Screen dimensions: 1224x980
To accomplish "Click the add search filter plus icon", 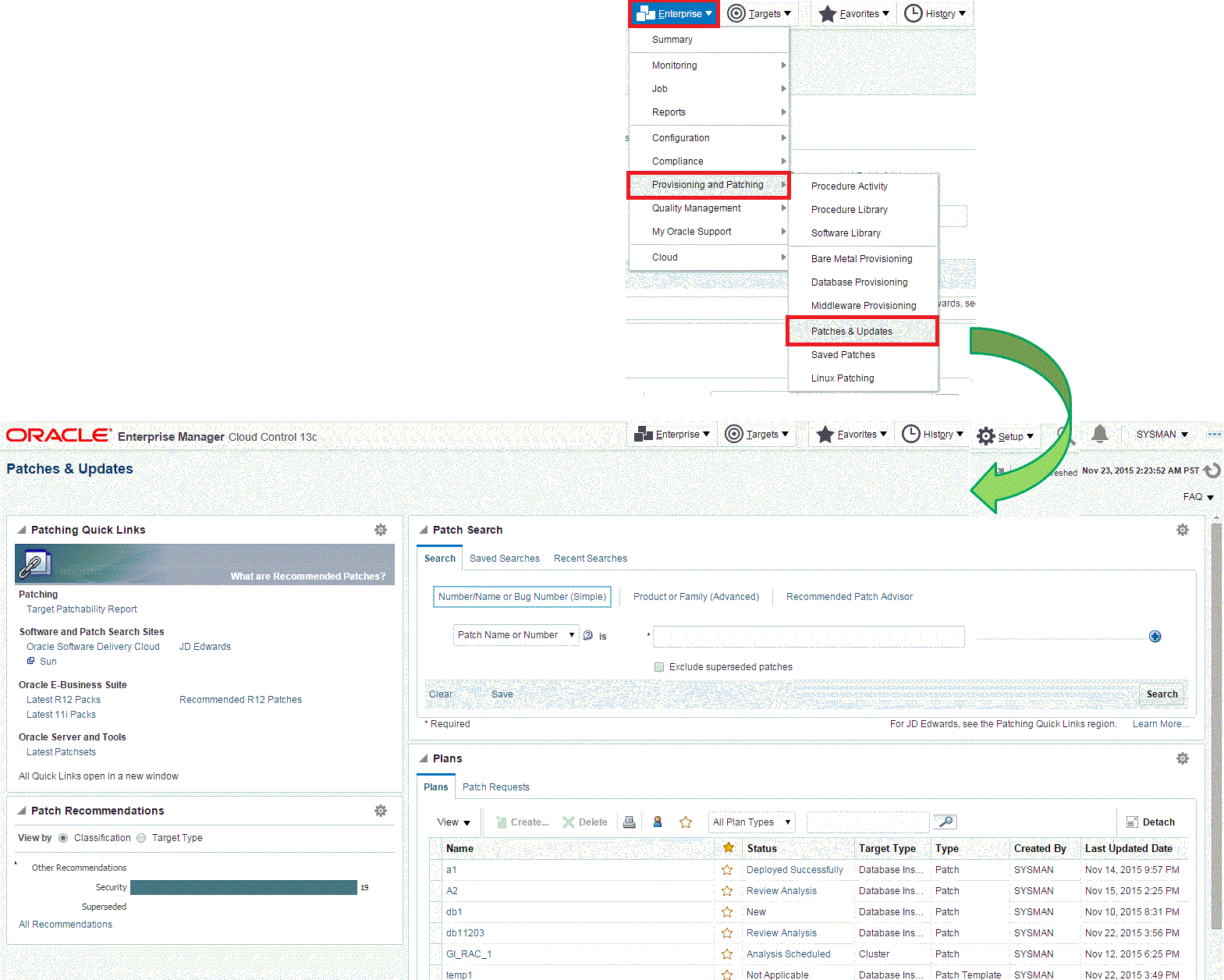I will 1155,637.
